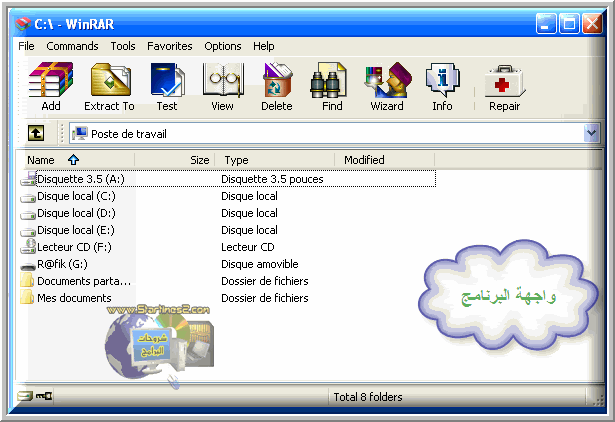Click the folder icon for Mes documents
615x422 pixels.
click(x=27, y=297)
